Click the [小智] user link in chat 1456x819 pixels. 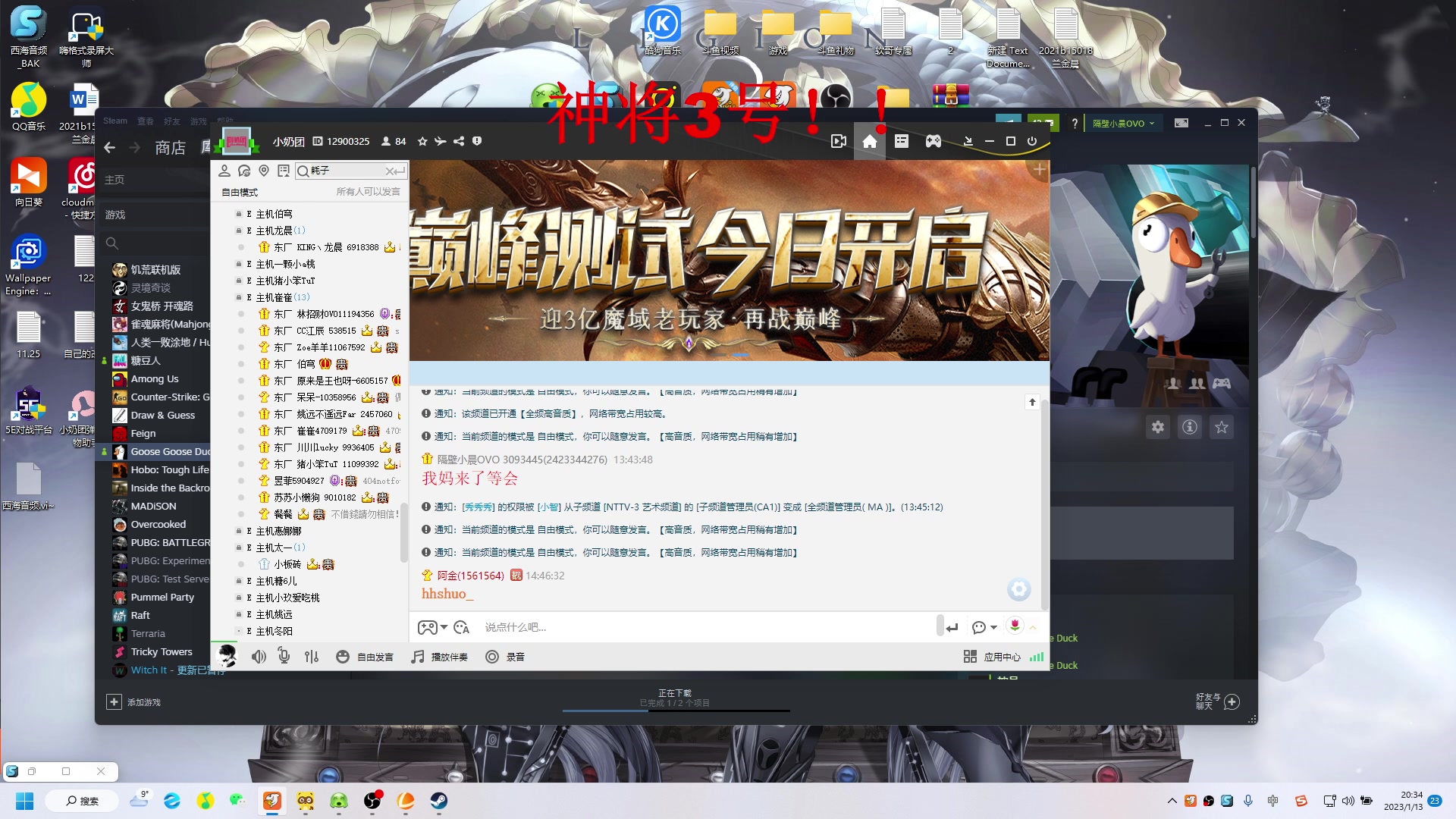(x=549, y=507)
